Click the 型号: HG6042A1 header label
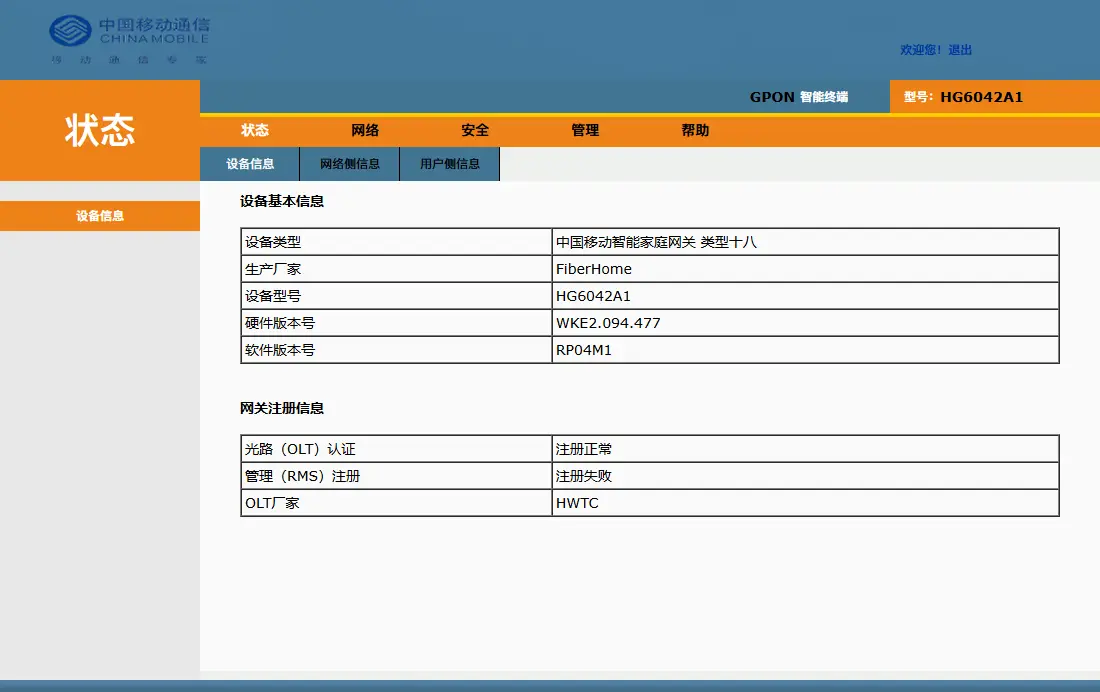1100x692 pixels. click(963, 97)
